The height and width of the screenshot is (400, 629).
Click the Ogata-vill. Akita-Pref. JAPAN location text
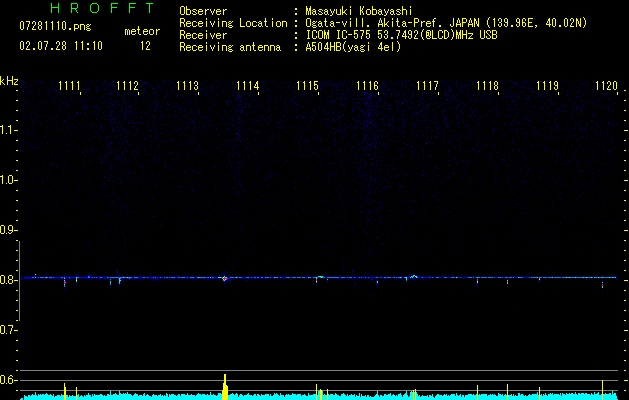(x=446, y=23)
